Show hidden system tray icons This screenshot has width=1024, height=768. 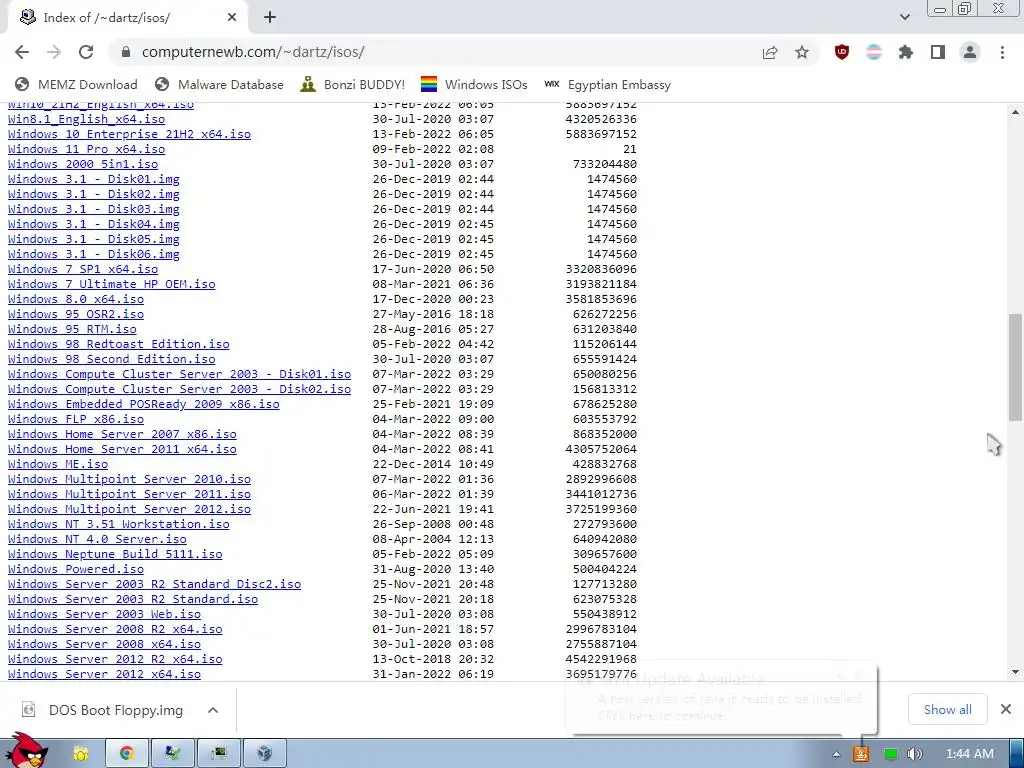click(837, 754)
